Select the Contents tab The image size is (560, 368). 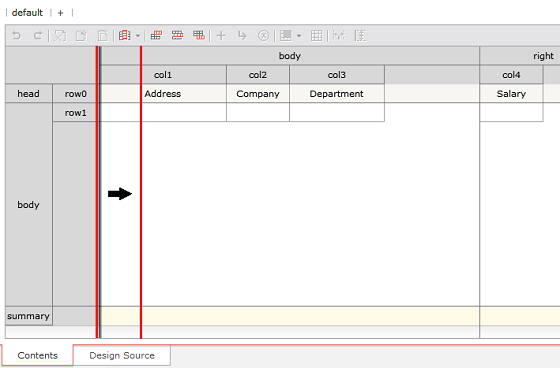point(38,355)
